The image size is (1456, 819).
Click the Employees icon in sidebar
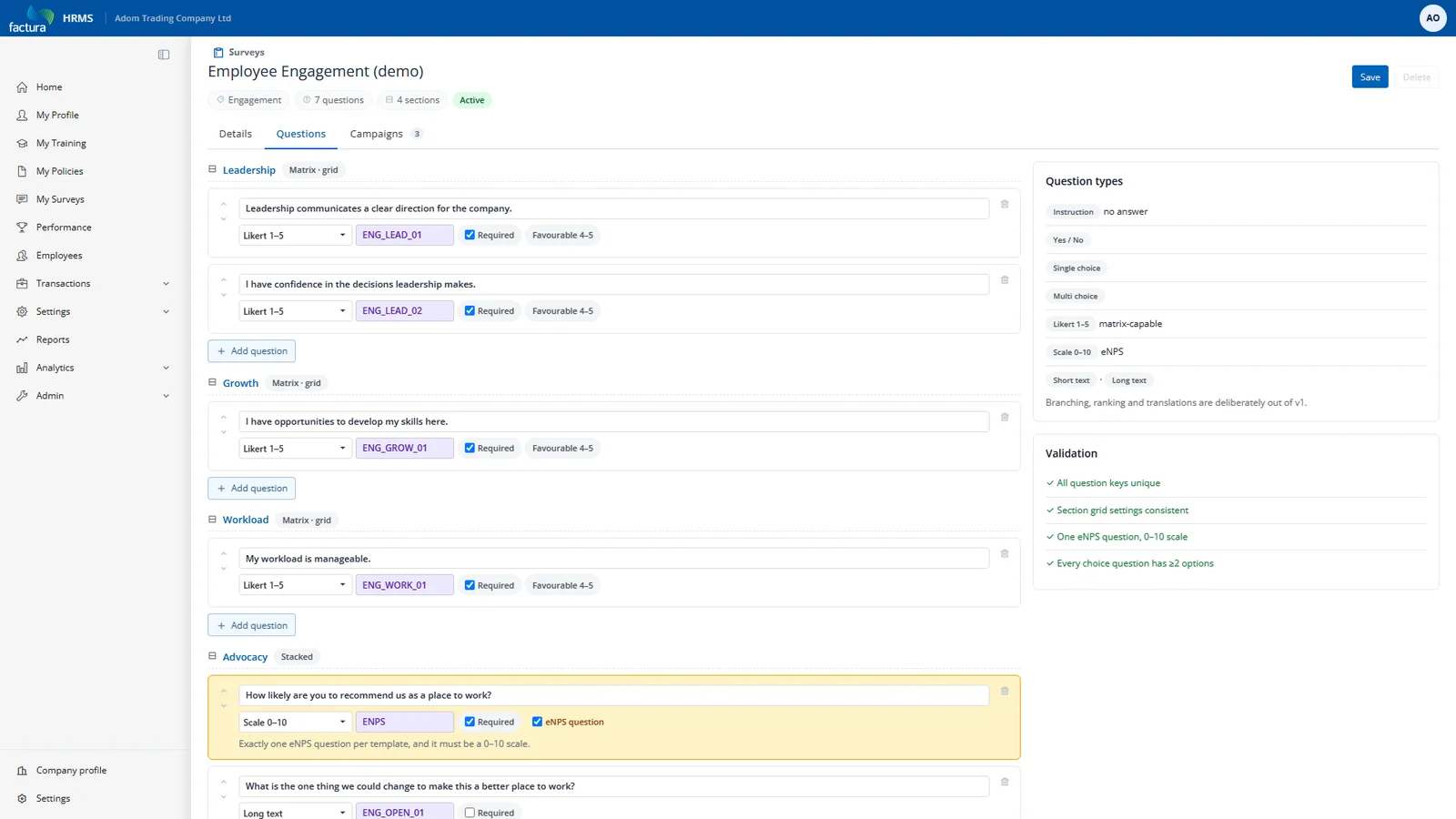(22, 256)
